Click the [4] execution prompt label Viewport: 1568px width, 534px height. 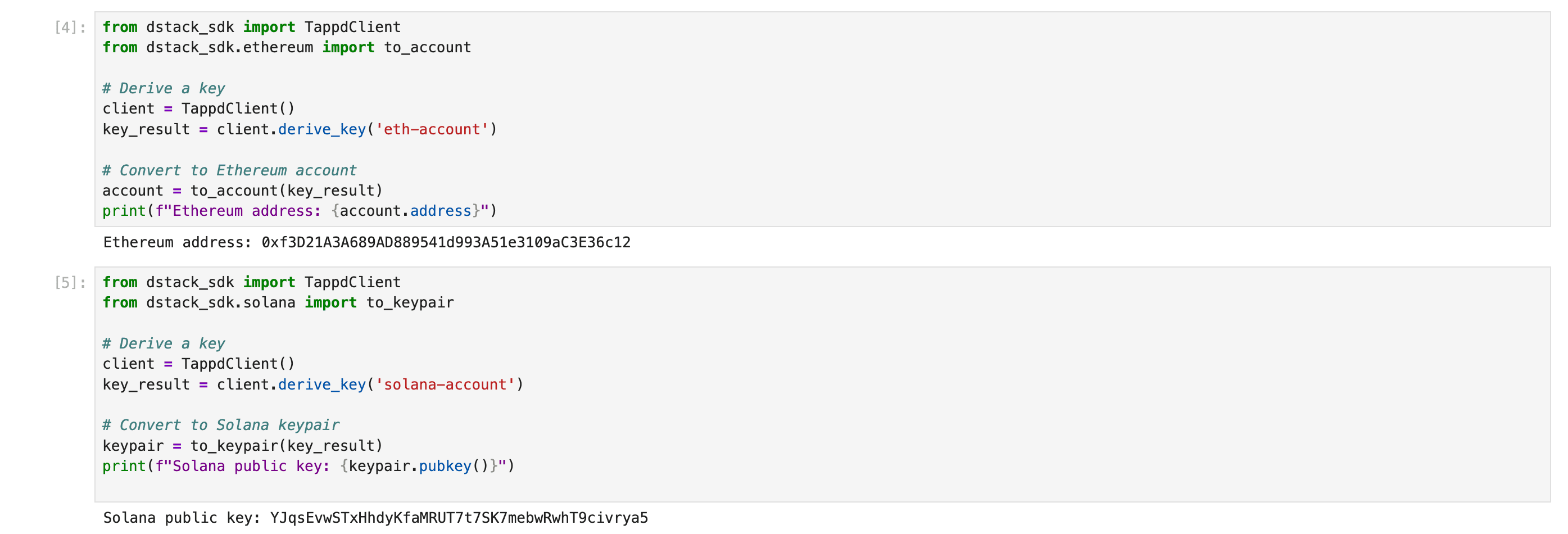pyautogui.click(x=70, y=28)
